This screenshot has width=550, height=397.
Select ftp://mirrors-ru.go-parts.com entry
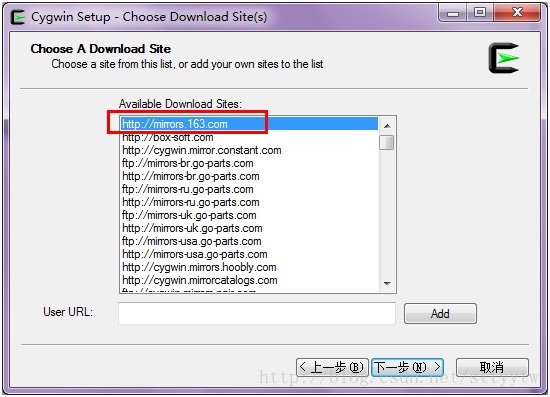pyautogui.click(x=249, y=189)
